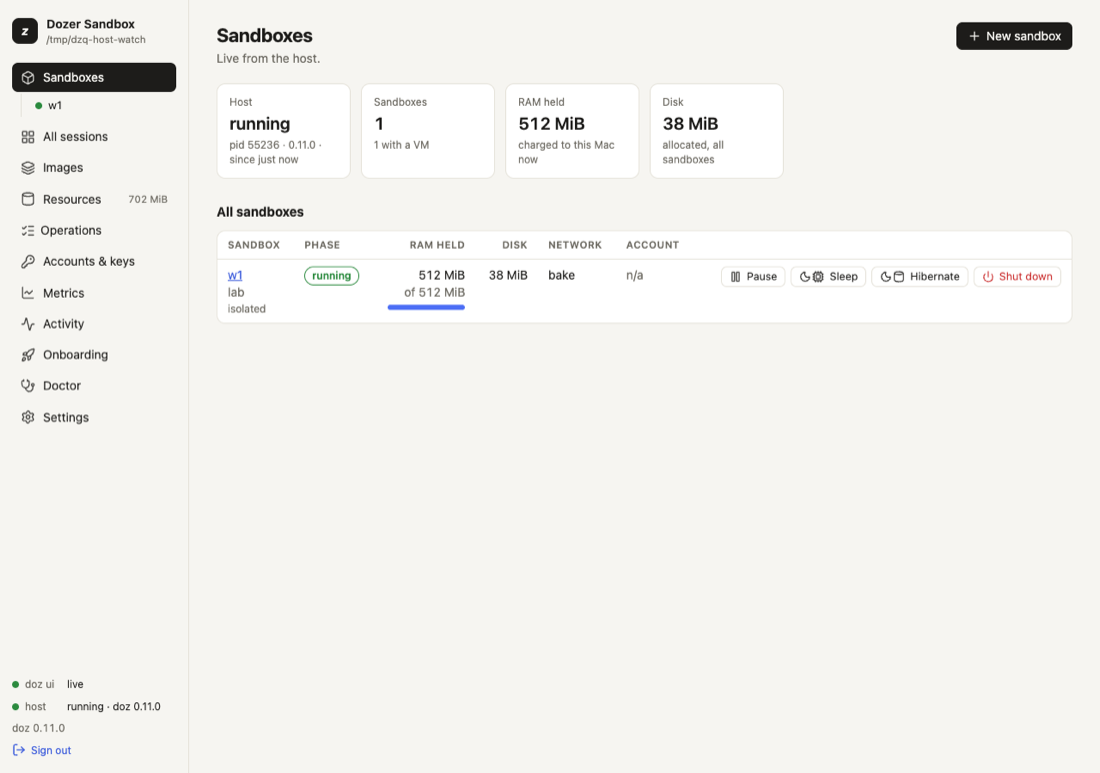Click the n/a account cell
The width and height of the screenshot is (1100, 773).
point(634,276)
